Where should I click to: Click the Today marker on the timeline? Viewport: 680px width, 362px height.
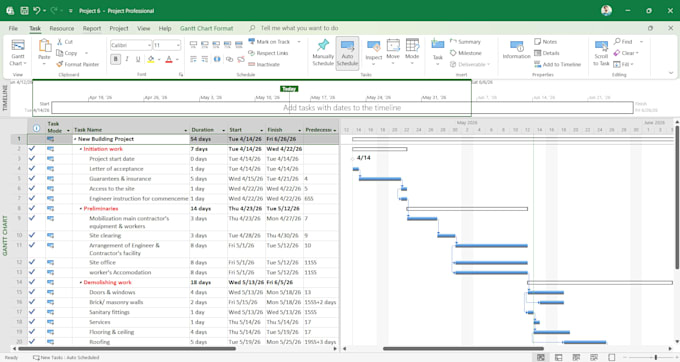[289, 89]
